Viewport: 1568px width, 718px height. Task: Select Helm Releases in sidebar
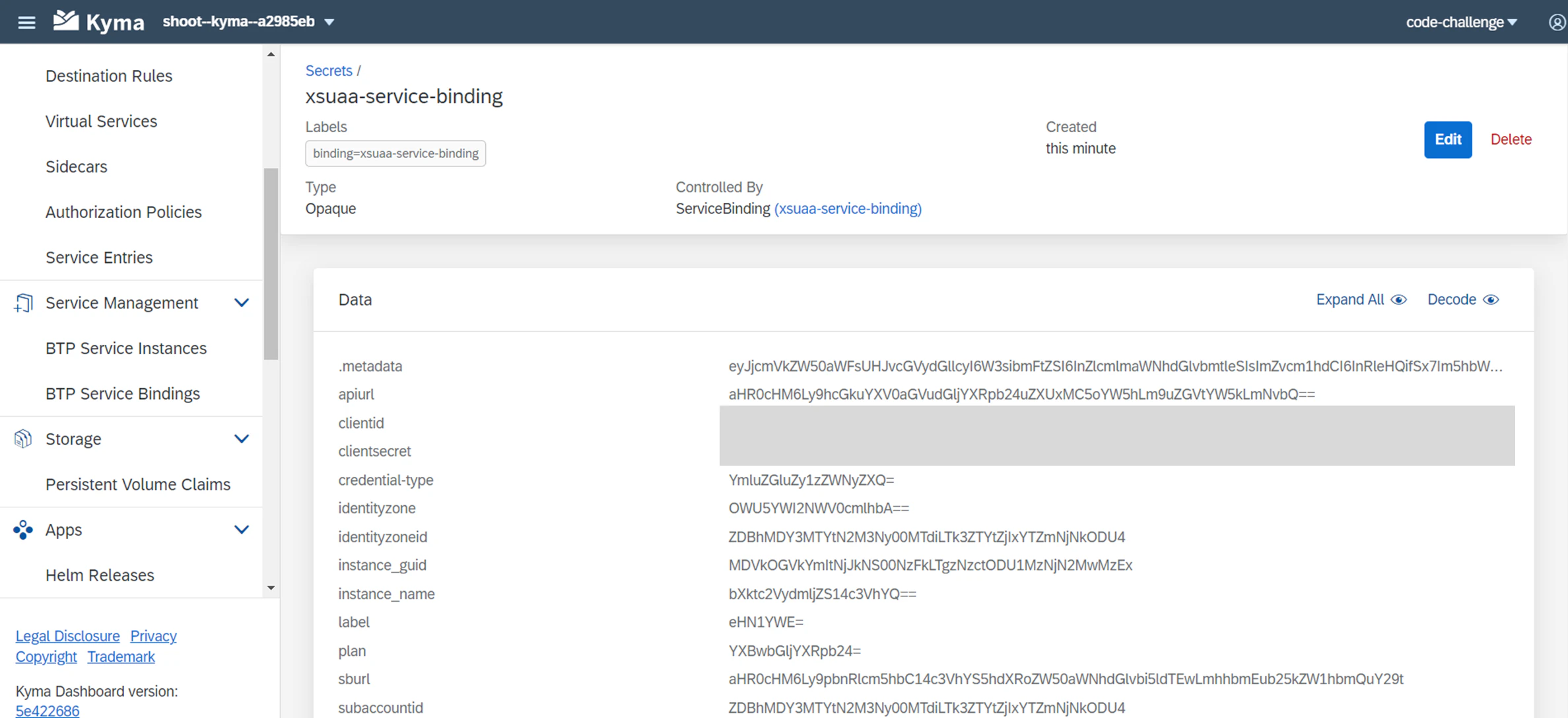100,575
